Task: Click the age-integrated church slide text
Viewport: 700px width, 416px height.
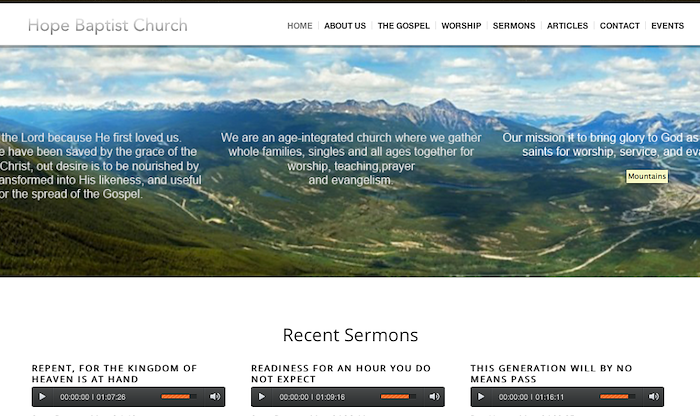Action: pyautogui.click(x=351, y=159)
